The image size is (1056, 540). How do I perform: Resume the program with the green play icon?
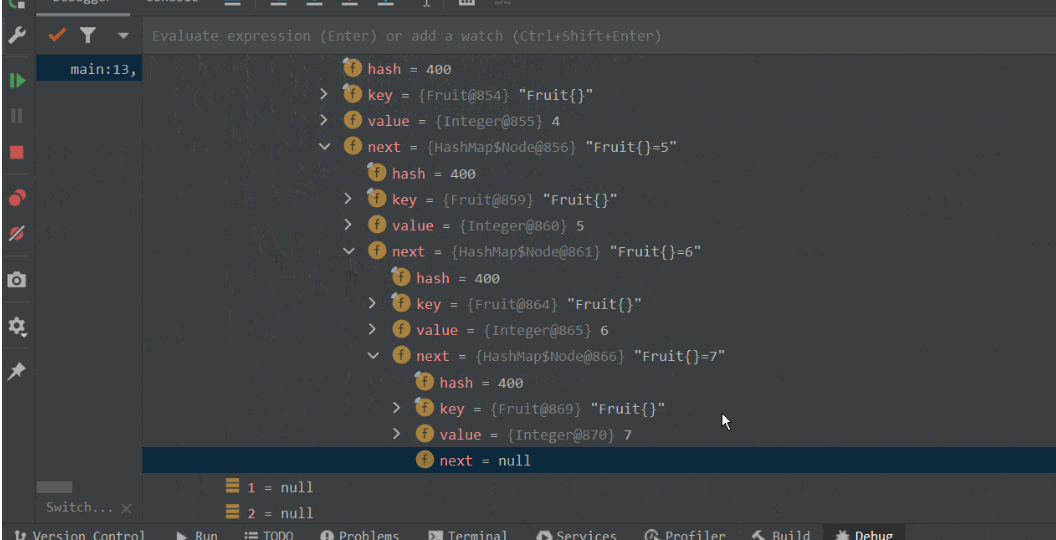click(x=17, y=81)
